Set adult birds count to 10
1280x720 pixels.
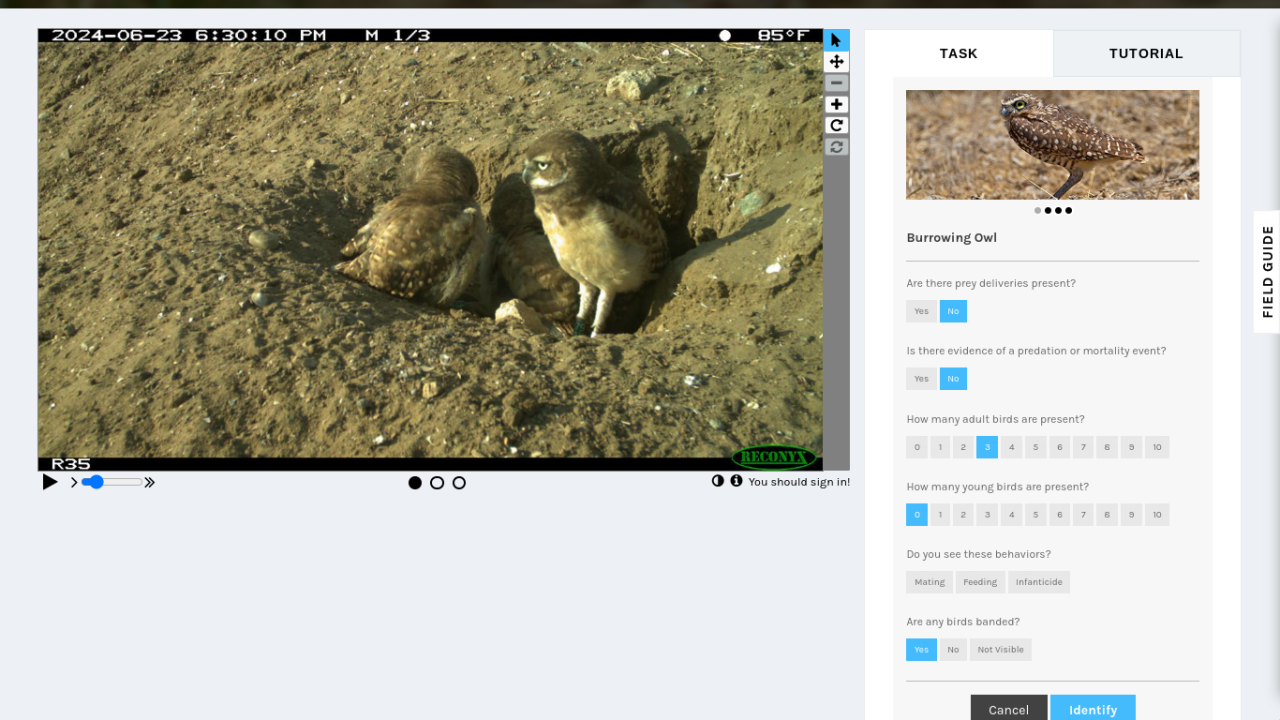tap(1157, 447)
